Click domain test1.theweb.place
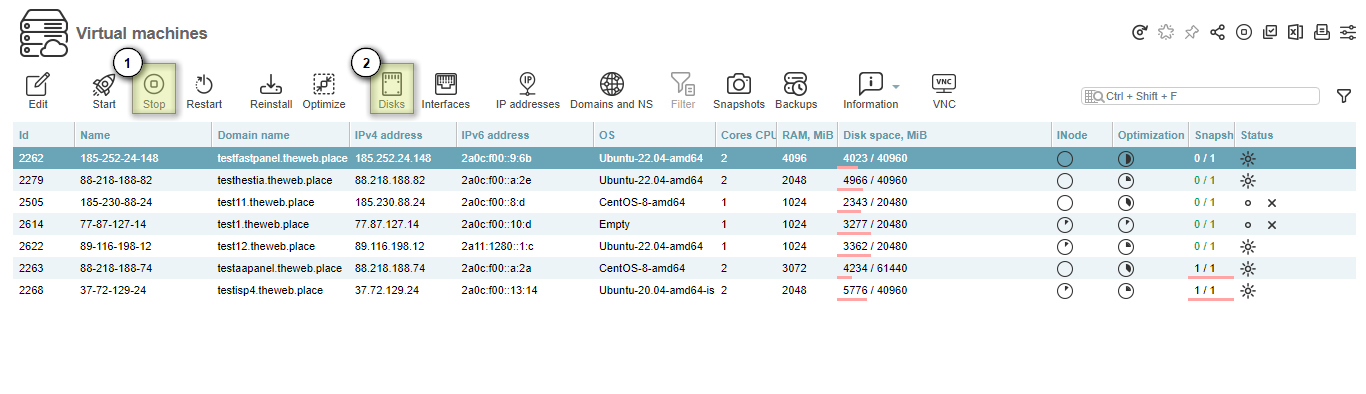1366x394 pixels. [x=263, y=224]
